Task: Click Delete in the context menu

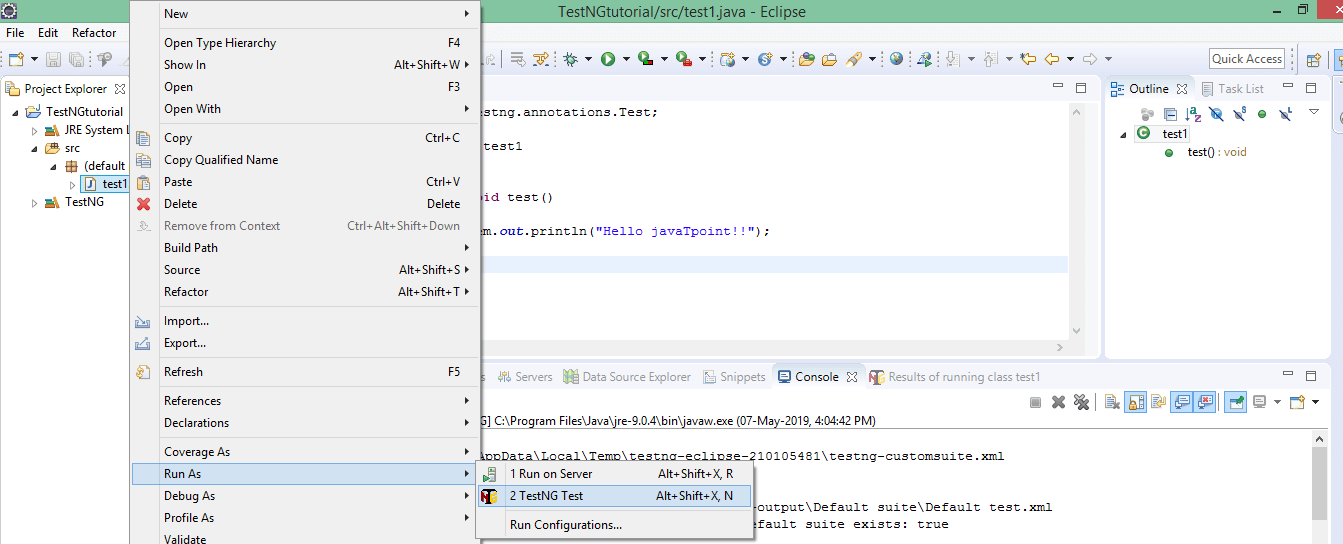Action: 304,204
